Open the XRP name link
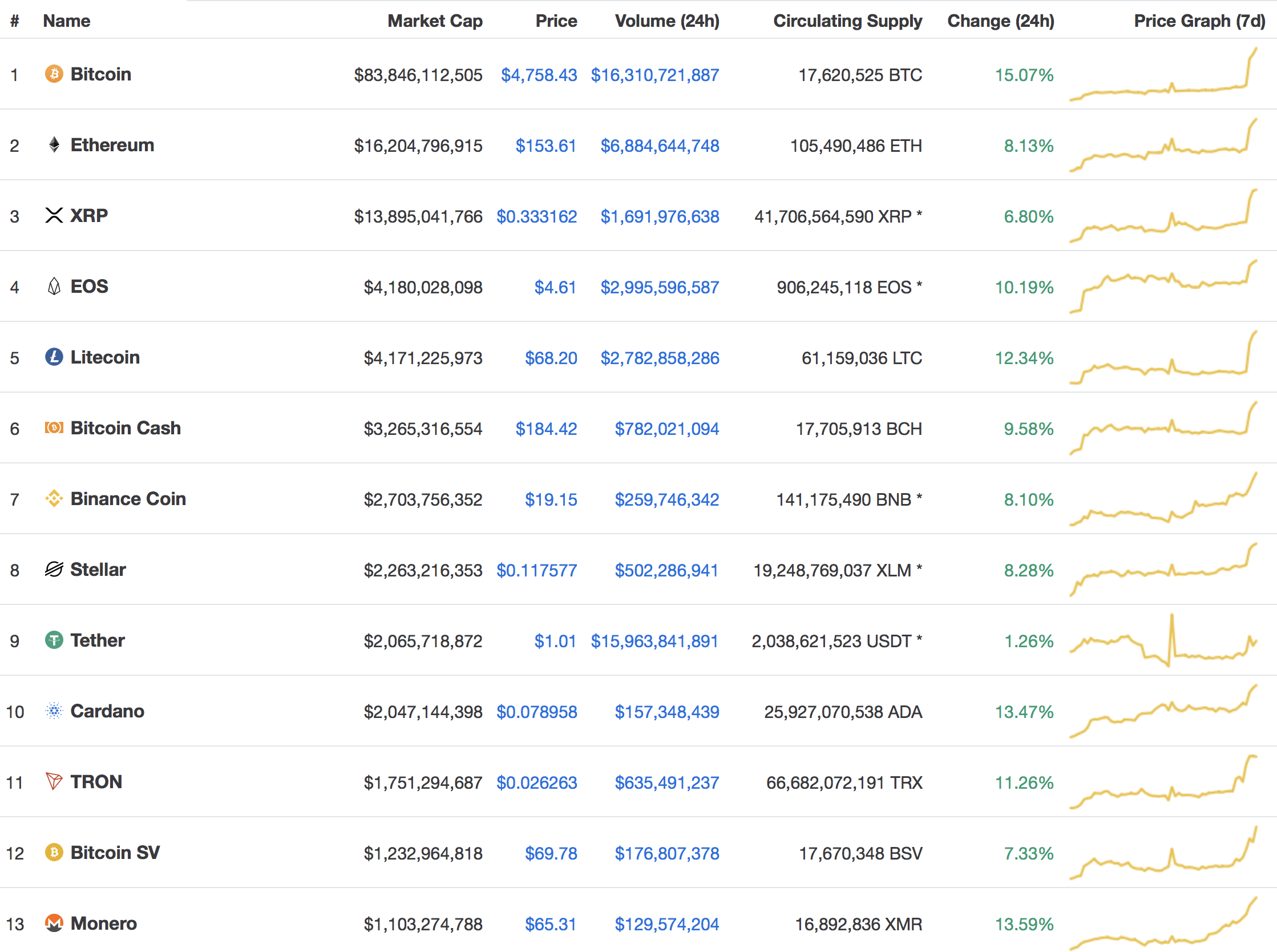 [89, 216]
